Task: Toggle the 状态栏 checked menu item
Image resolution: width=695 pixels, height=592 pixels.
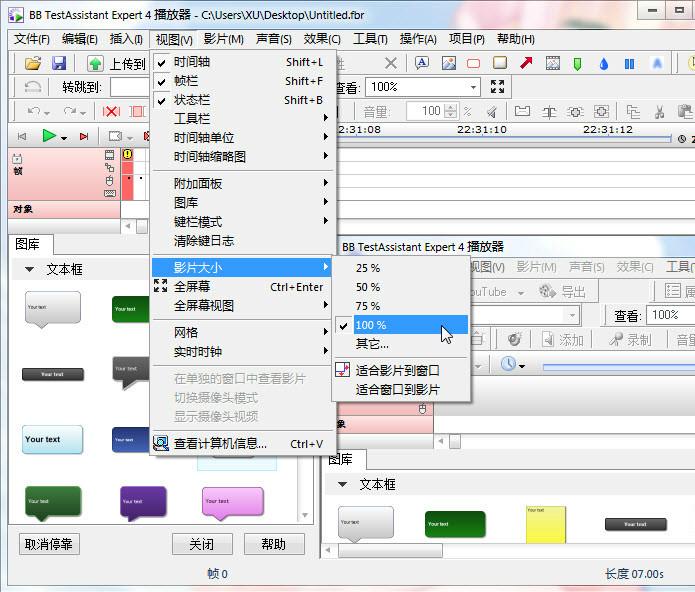Action: click(192, 100)
